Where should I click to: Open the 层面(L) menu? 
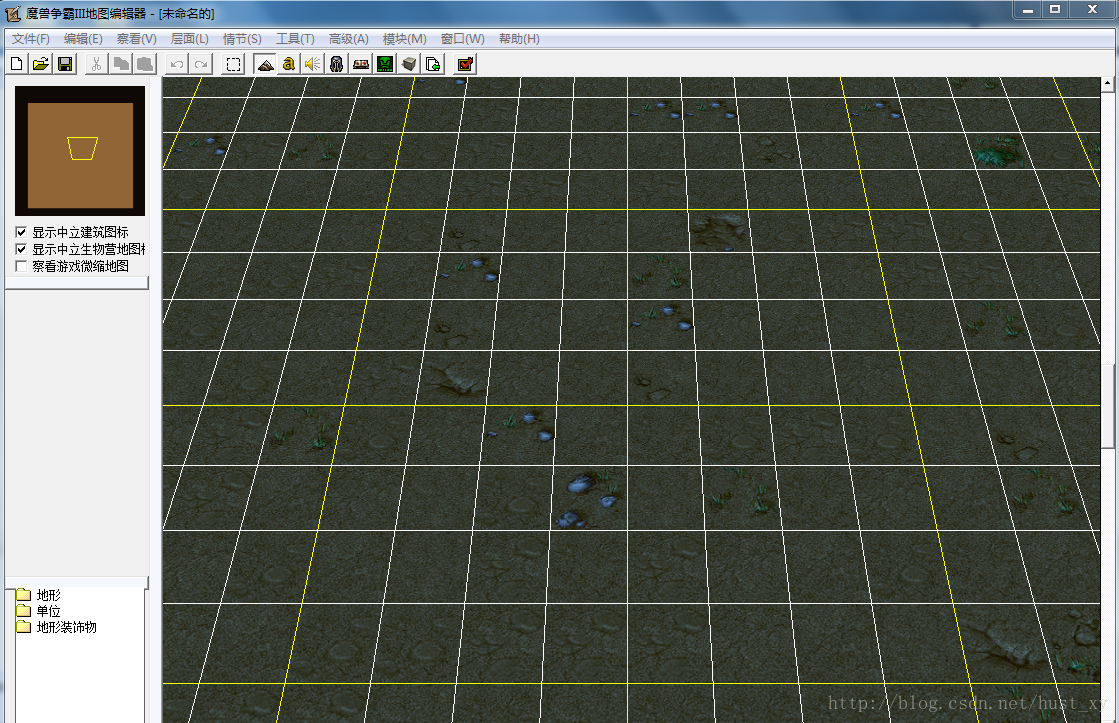(189, 39)
